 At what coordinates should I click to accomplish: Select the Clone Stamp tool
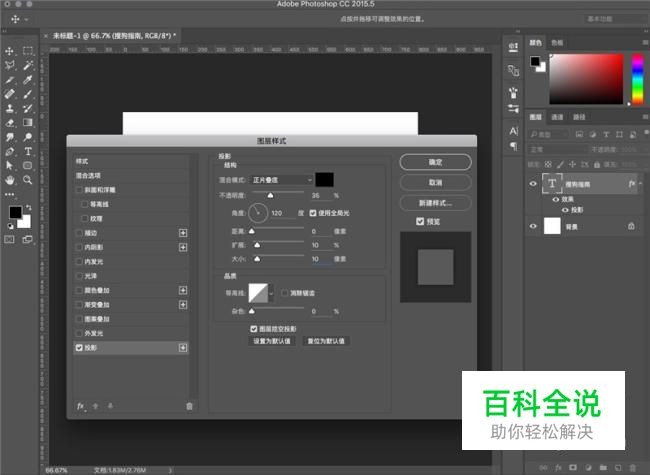(x=9, y=109)
